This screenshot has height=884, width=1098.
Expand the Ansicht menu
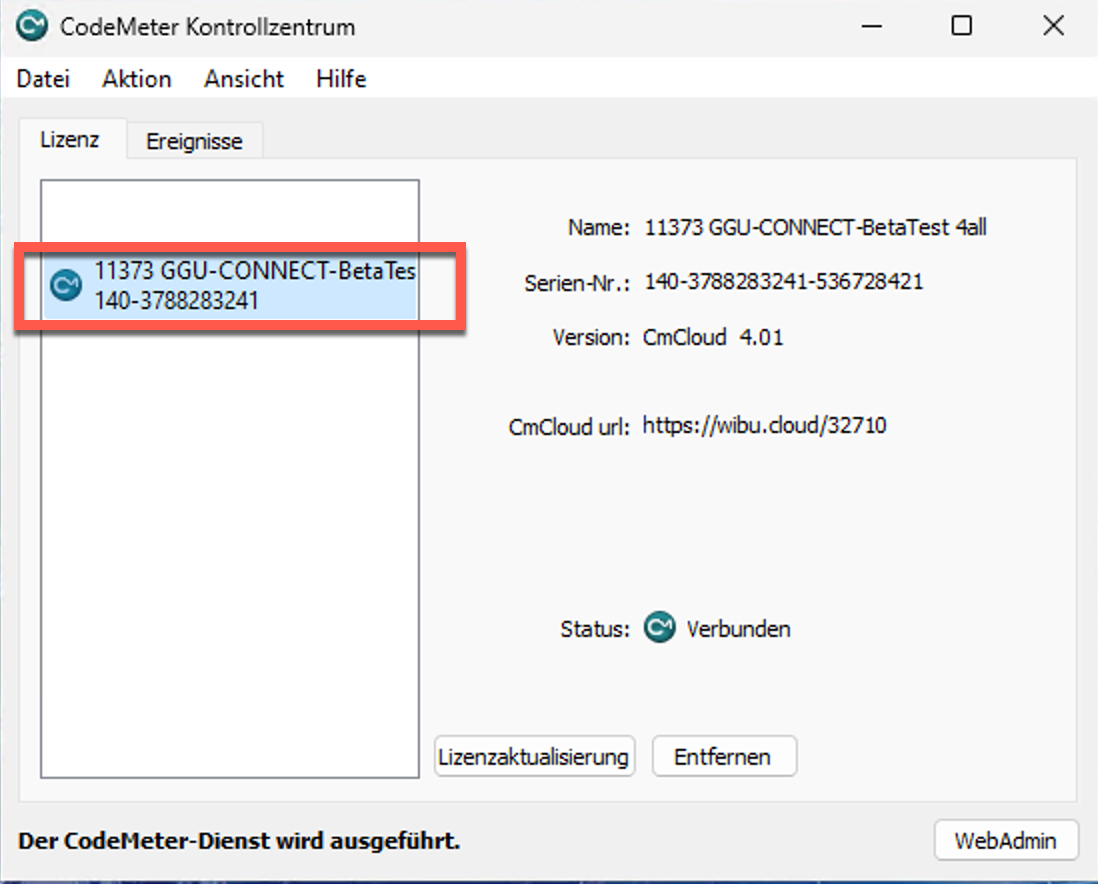pos(244,79)
